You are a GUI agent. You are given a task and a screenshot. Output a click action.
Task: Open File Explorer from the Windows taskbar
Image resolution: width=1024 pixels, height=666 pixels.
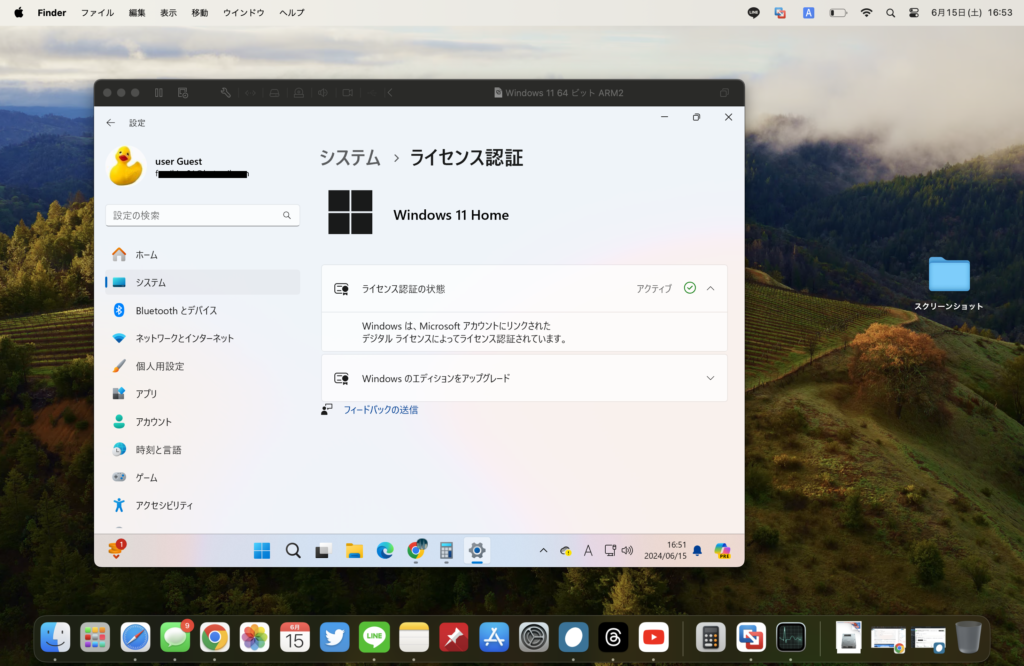(x=353, y=550)
